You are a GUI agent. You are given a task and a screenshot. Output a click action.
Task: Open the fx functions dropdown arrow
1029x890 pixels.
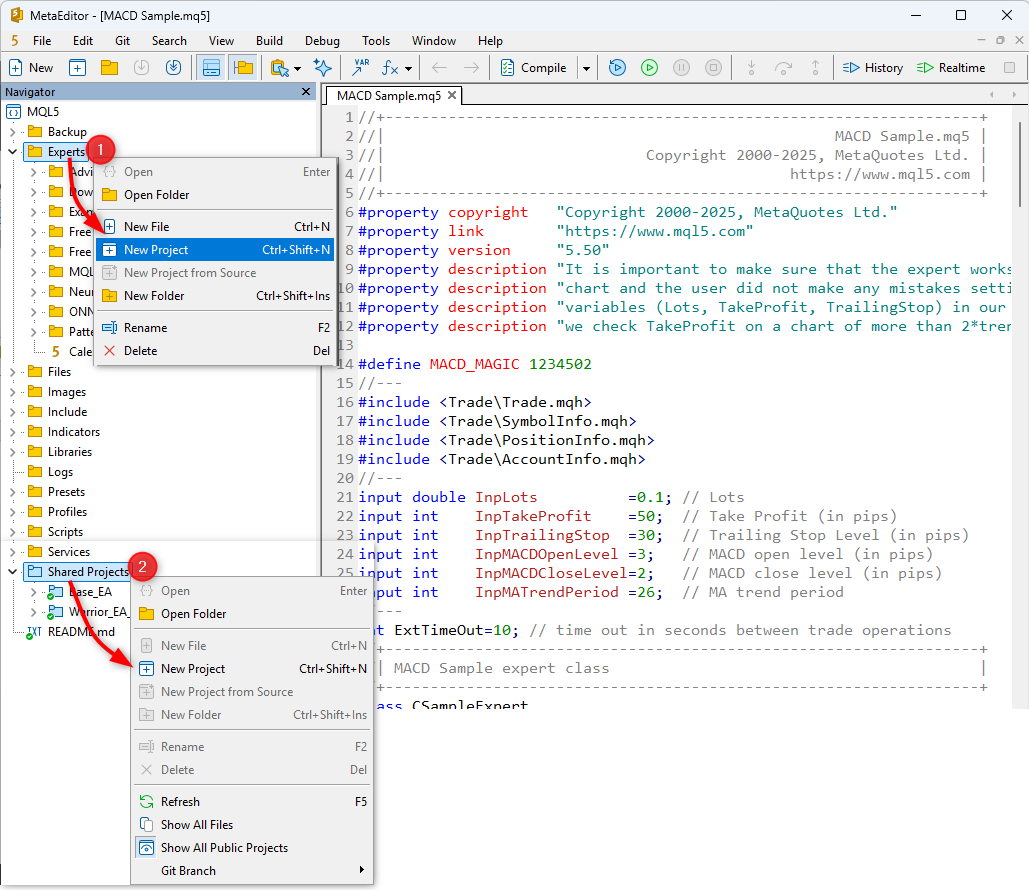(408, 68)
